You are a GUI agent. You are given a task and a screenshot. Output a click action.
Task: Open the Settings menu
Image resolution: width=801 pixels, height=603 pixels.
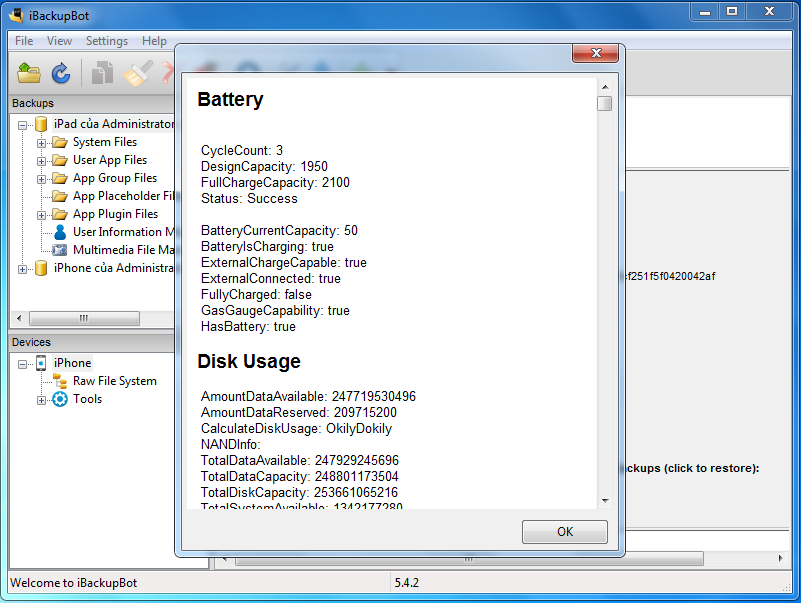[106, 41]
